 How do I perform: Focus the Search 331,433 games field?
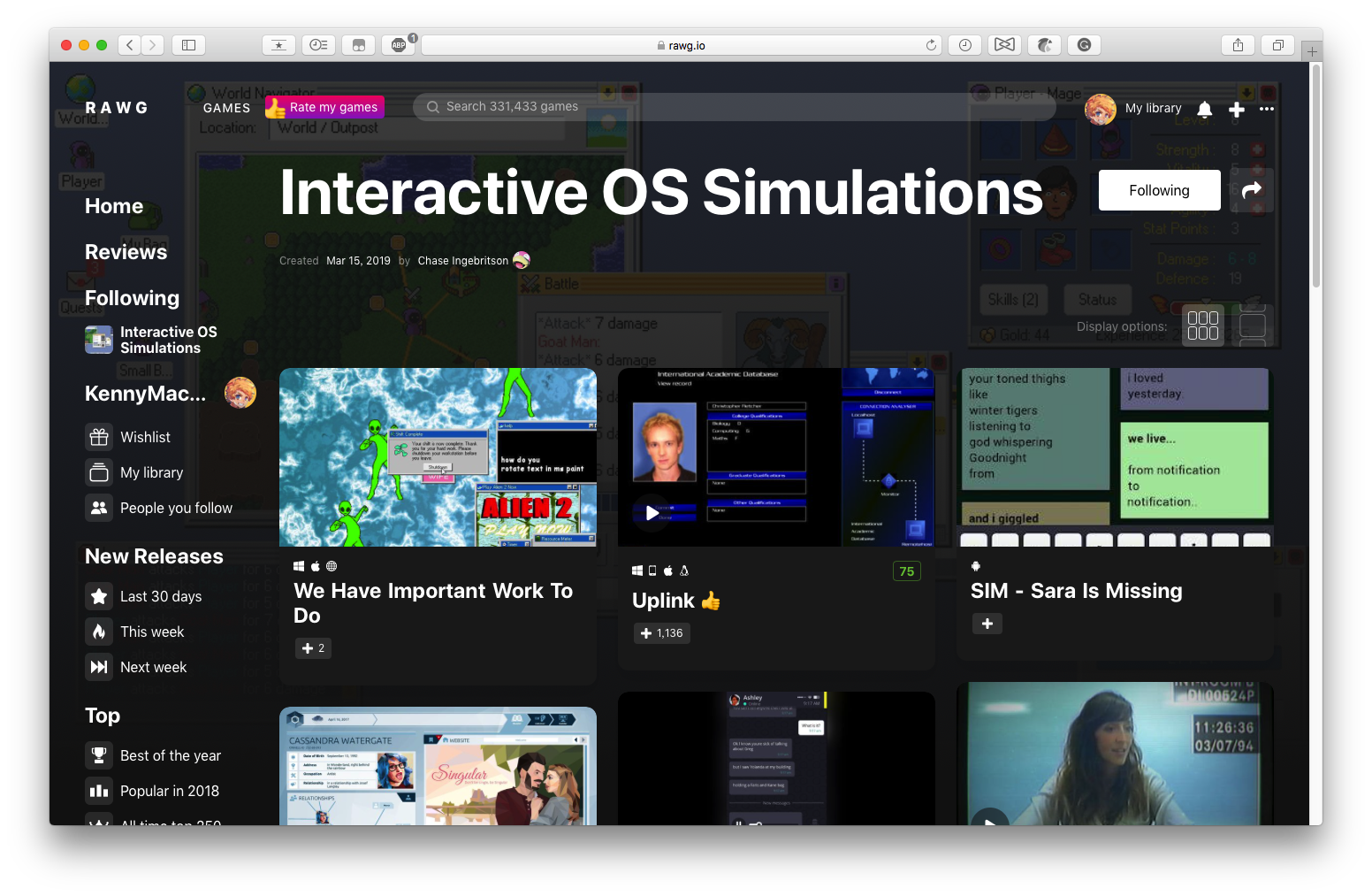coord(734,106)
